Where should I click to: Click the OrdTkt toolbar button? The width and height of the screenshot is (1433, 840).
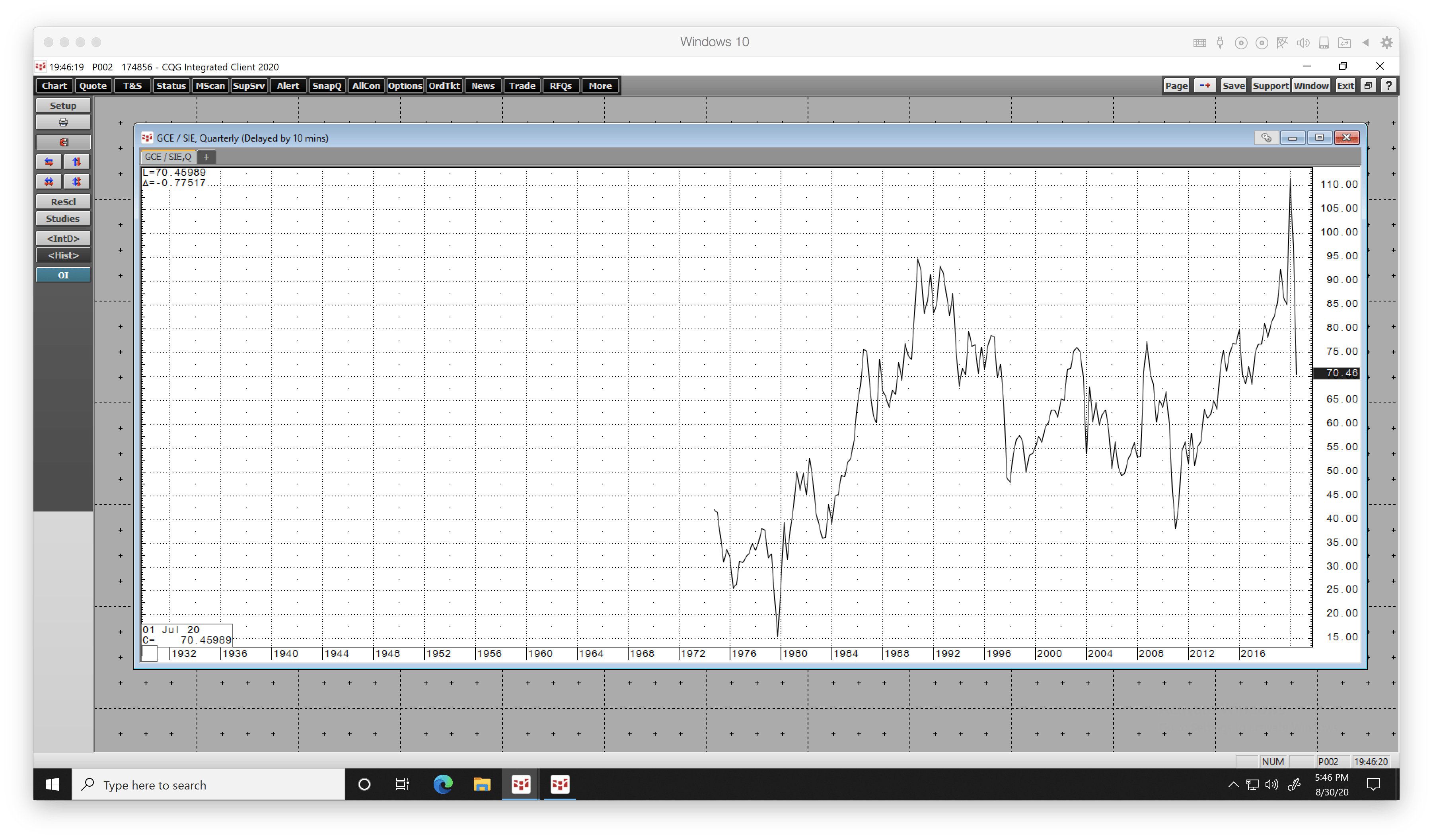pyautogui.click(x=444, y=86)
